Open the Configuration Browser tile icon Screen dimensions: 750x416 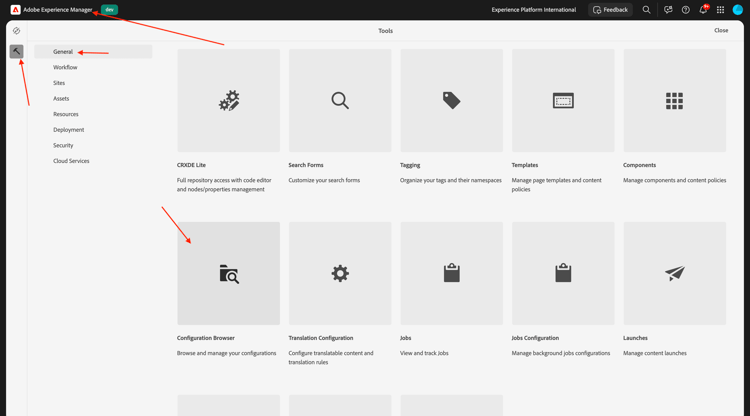pos(229,274)
